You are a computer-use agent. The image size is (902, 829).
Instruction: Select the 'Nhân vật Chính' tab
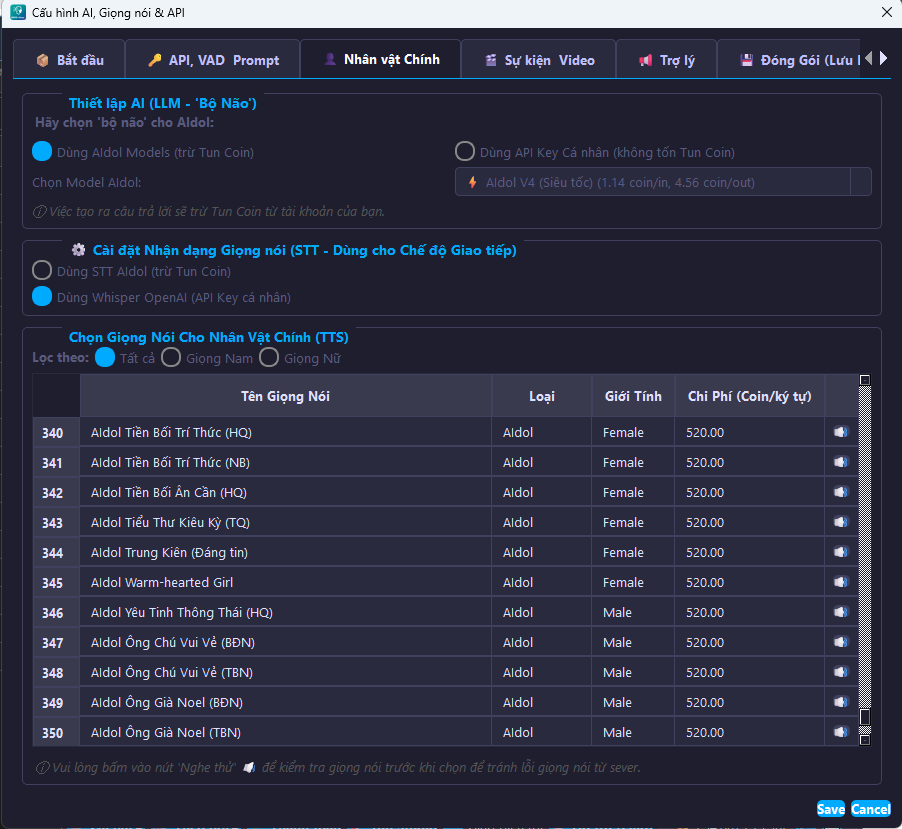(381, 59)
